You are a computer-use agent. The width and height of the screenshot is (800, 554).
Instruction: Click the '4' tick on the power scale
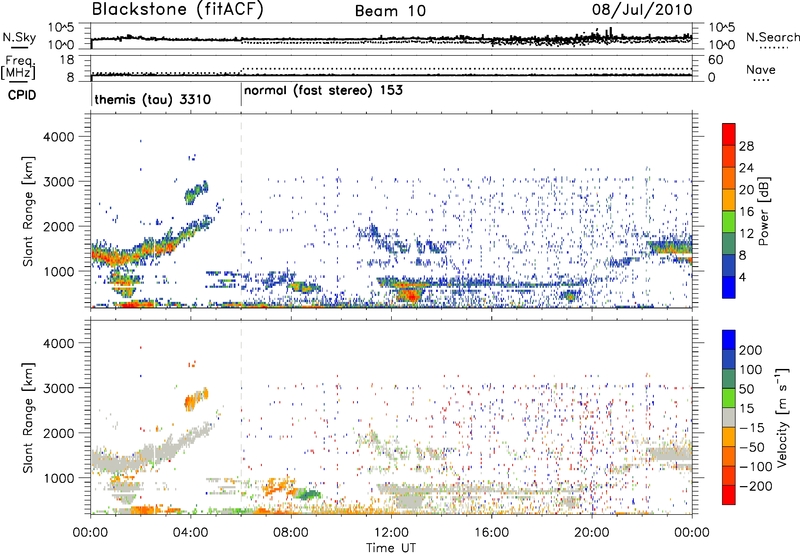(x=743, y=278)
